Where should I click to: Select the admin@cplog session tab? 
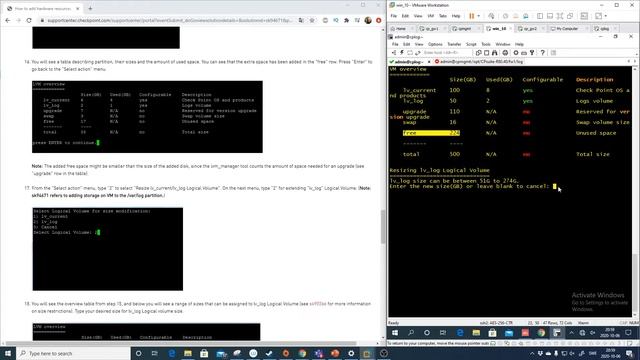point(409,62)
